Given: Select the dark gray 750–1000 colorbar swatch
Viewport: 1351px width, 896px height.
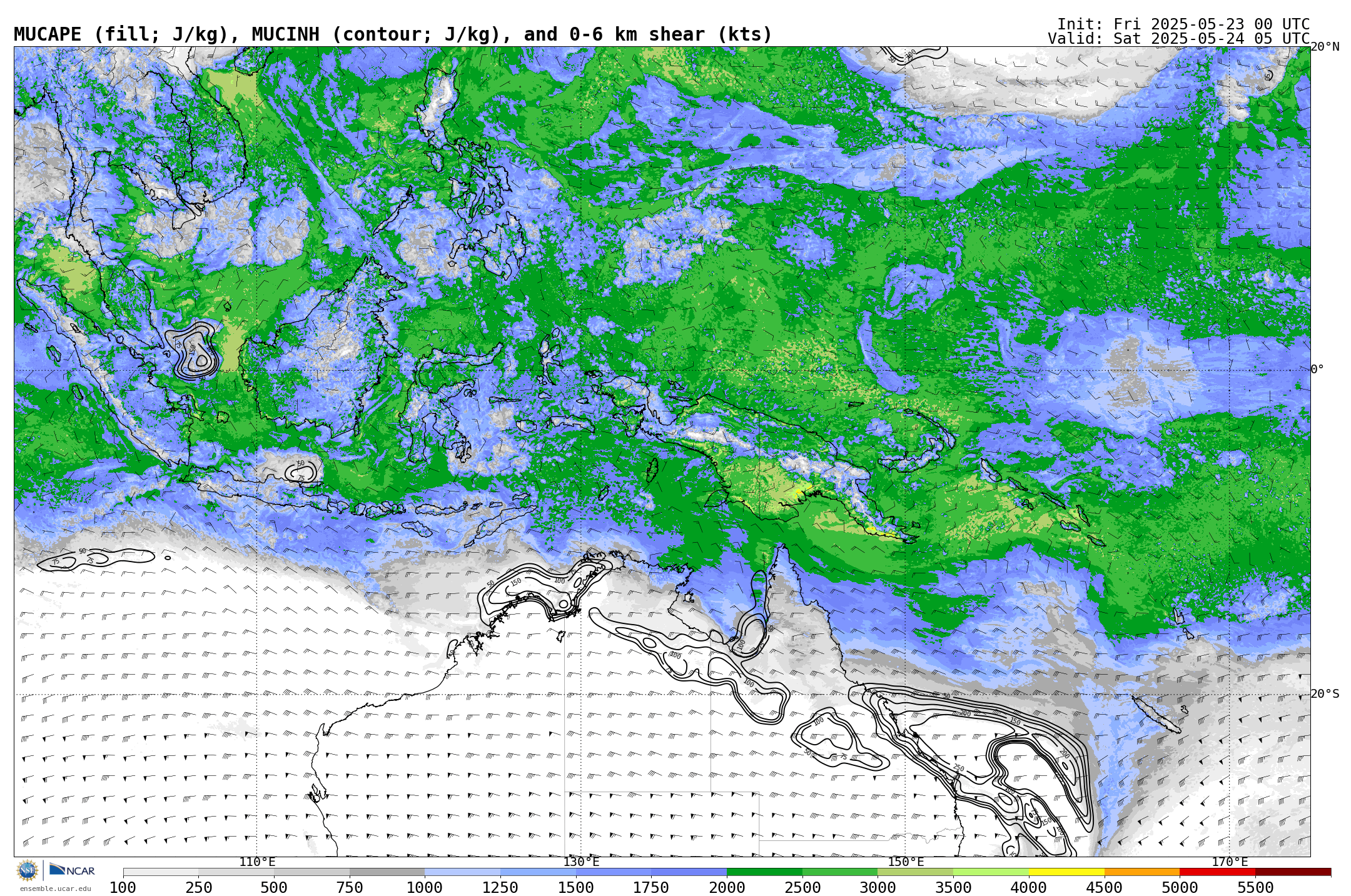Looking at the screenshot, I should click(x=387, y=872).
